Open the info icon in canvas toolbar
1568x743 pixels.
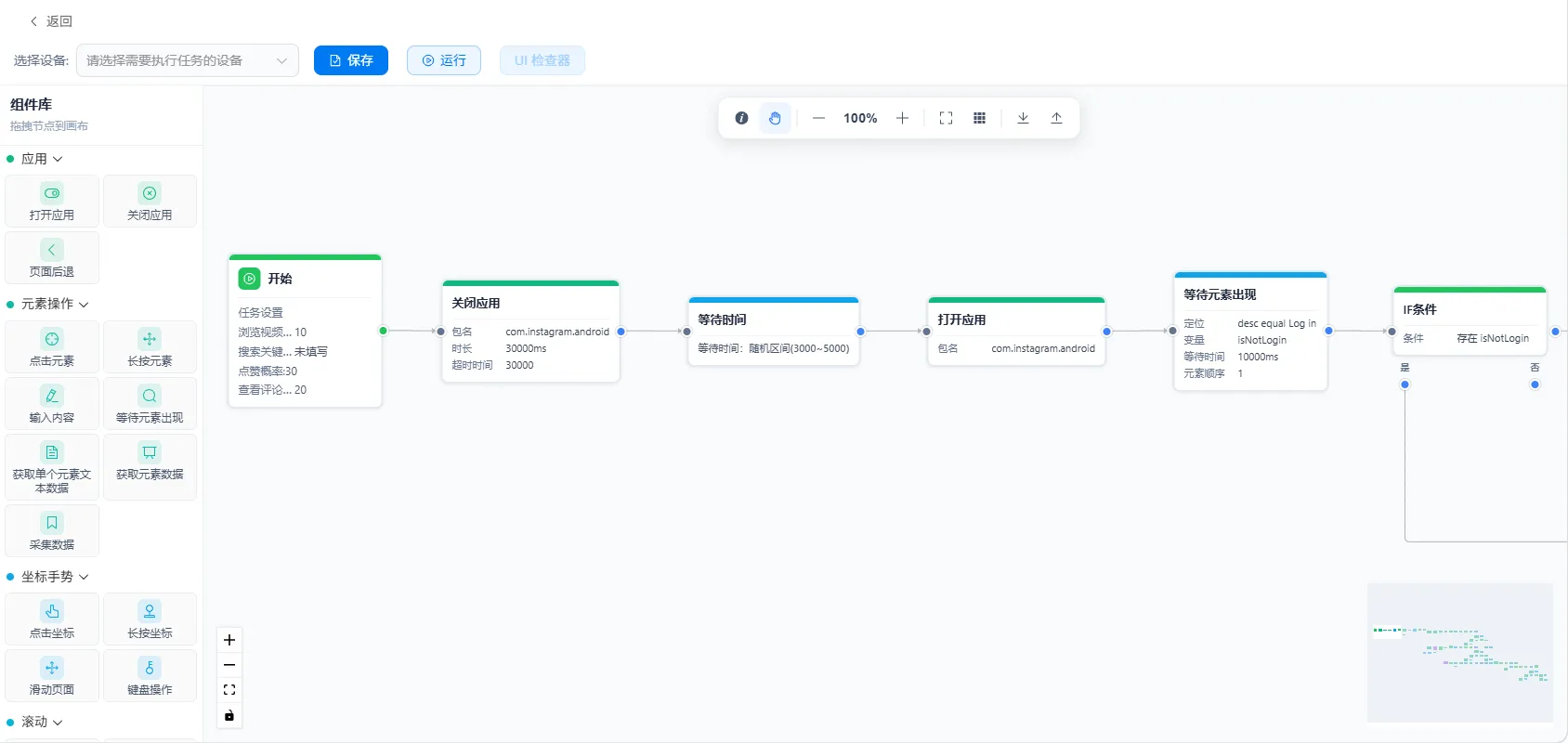(x=741, y=118)
